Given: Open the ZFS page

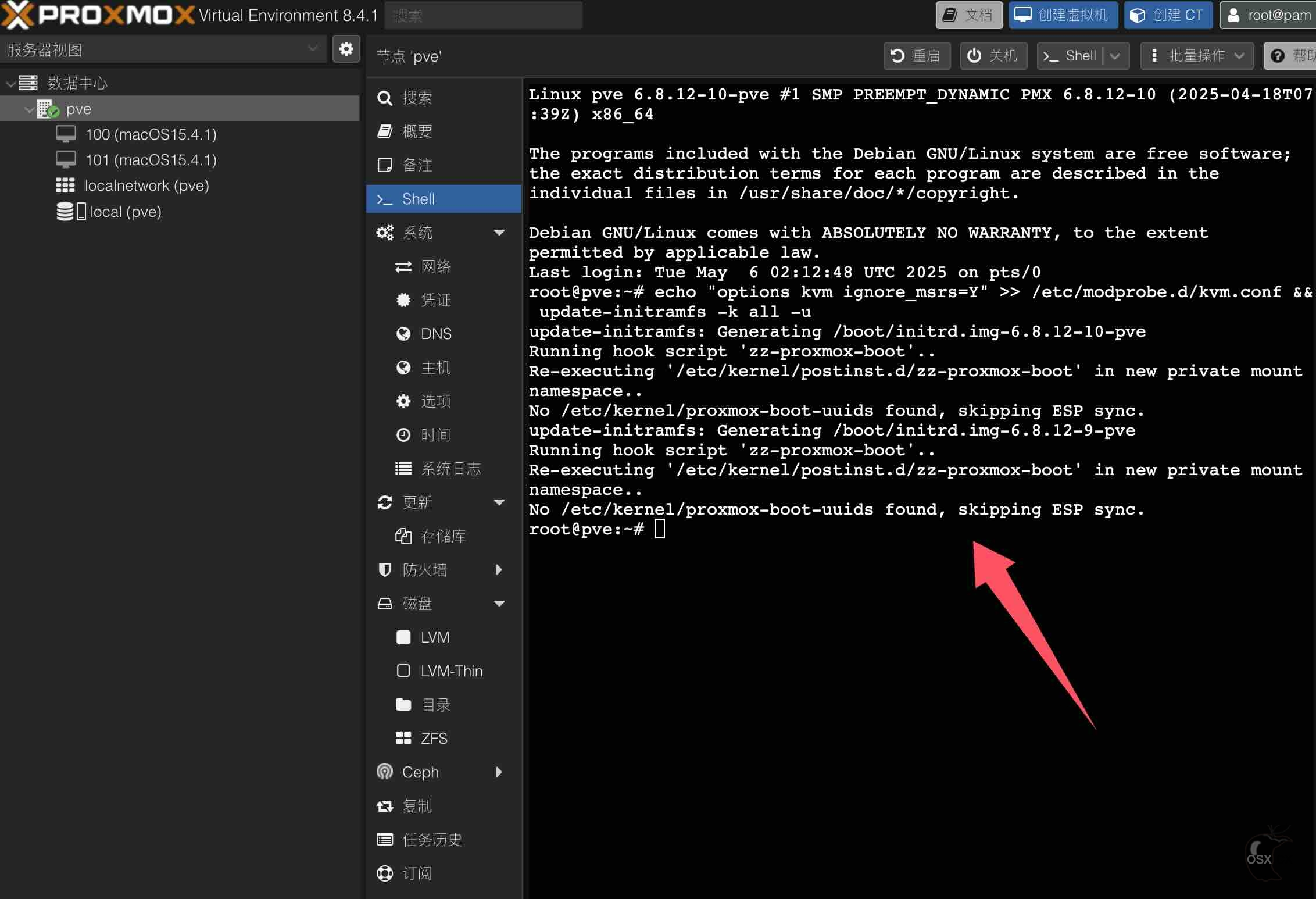Looking at the screenshot, I should pos(444,739).
